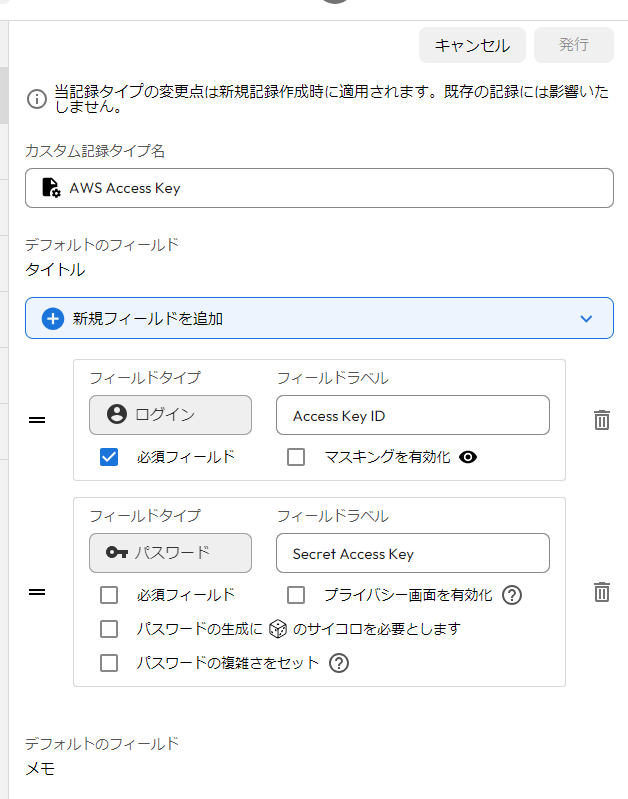Open help for privacy screen option
Viewport: 628px width, 799px height.
coord(512,595)
